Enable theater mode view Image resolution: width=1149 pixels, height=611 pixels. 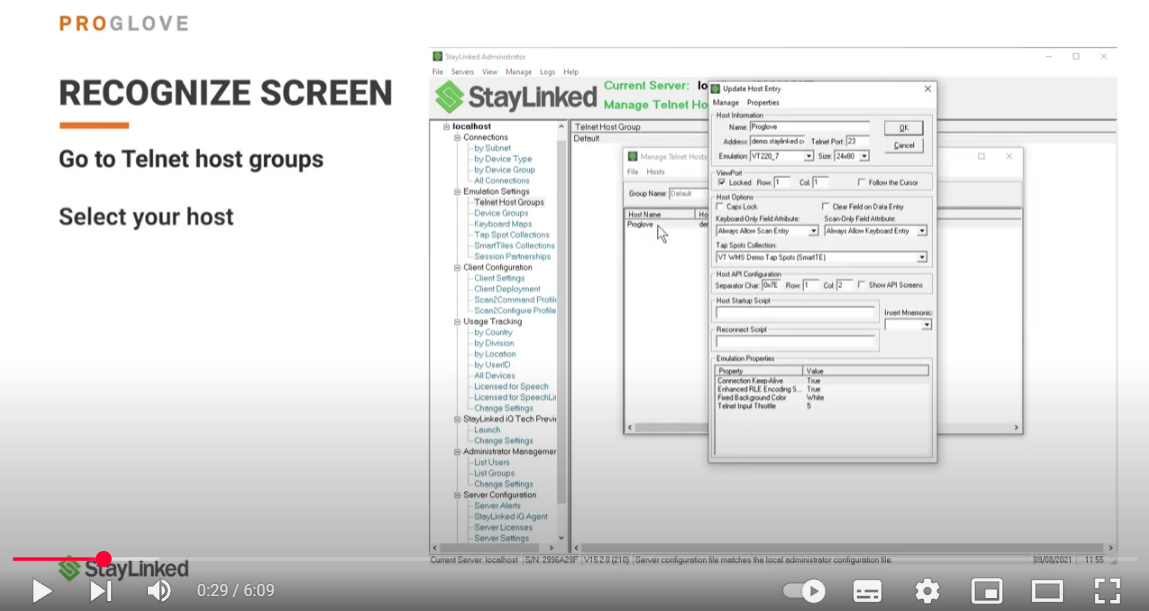(x=1047, y=591)
